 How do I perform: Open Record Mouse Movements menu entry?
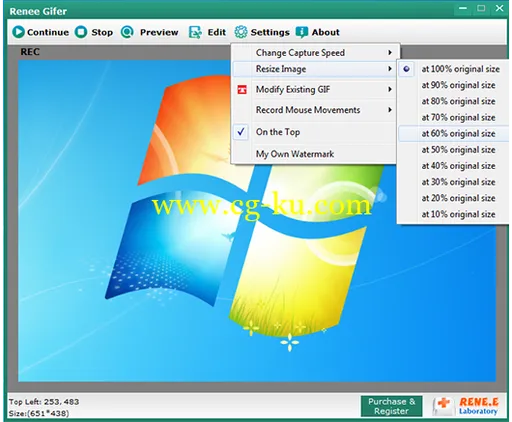(315, 110)
